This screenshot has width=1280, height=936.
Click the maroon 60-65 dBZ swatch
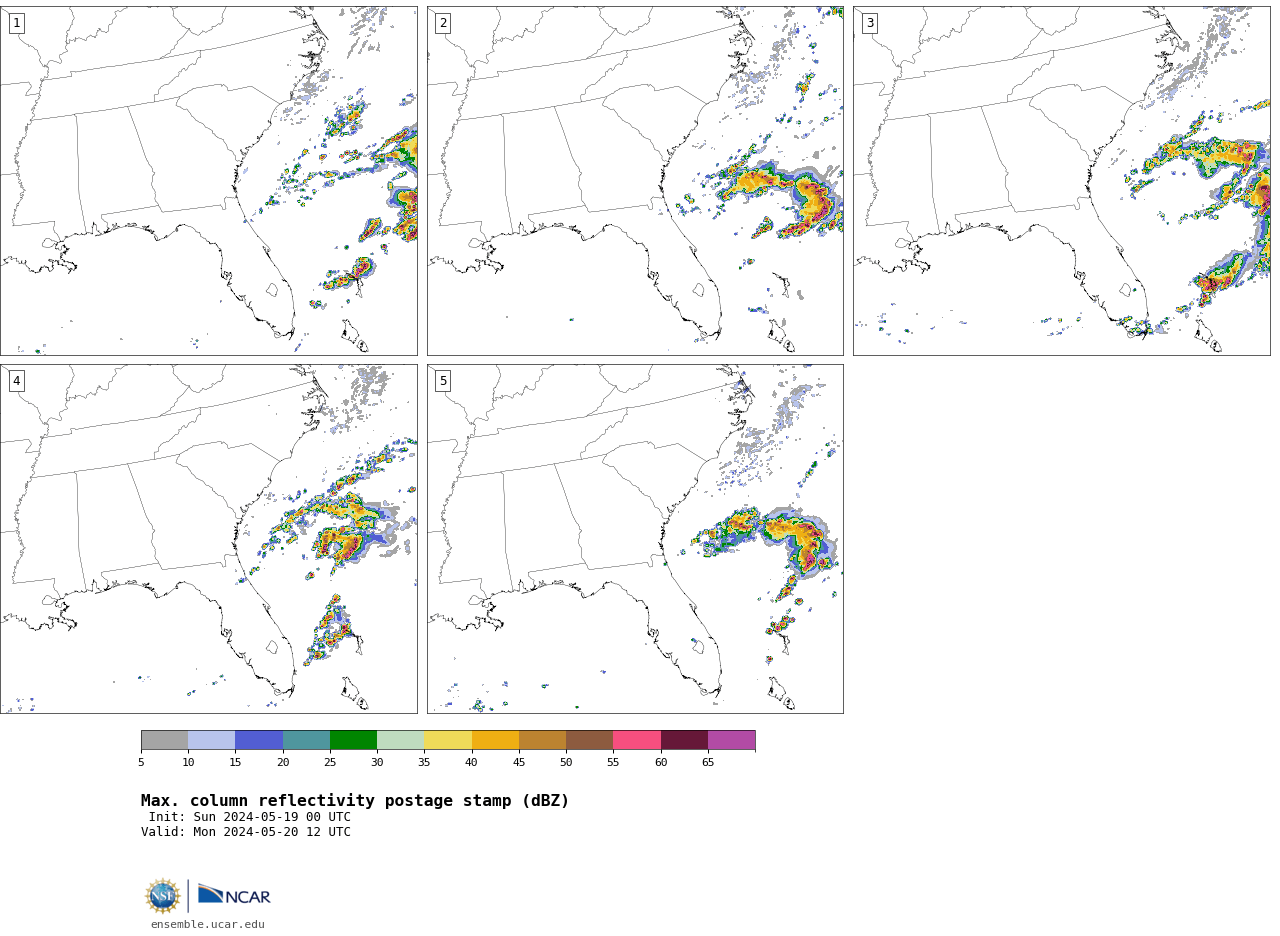coord(684,740)
